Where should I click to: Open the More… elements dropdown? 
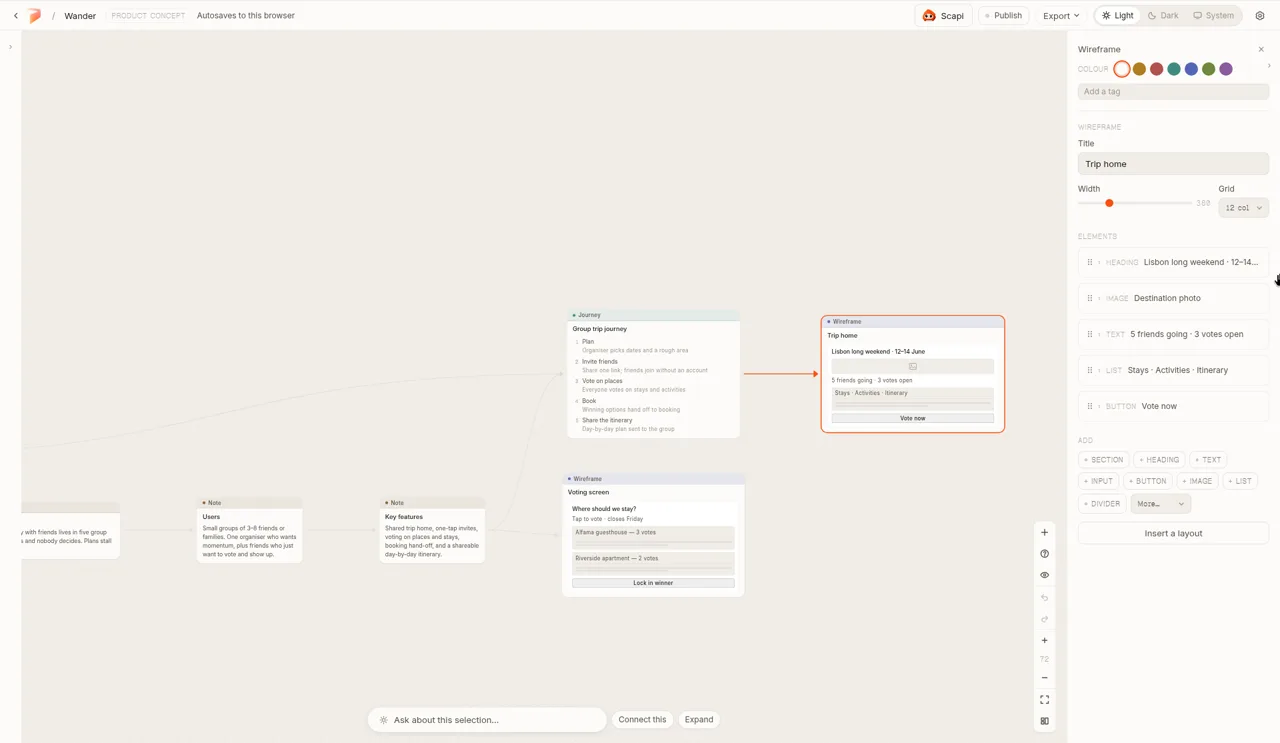point(1160,504)
